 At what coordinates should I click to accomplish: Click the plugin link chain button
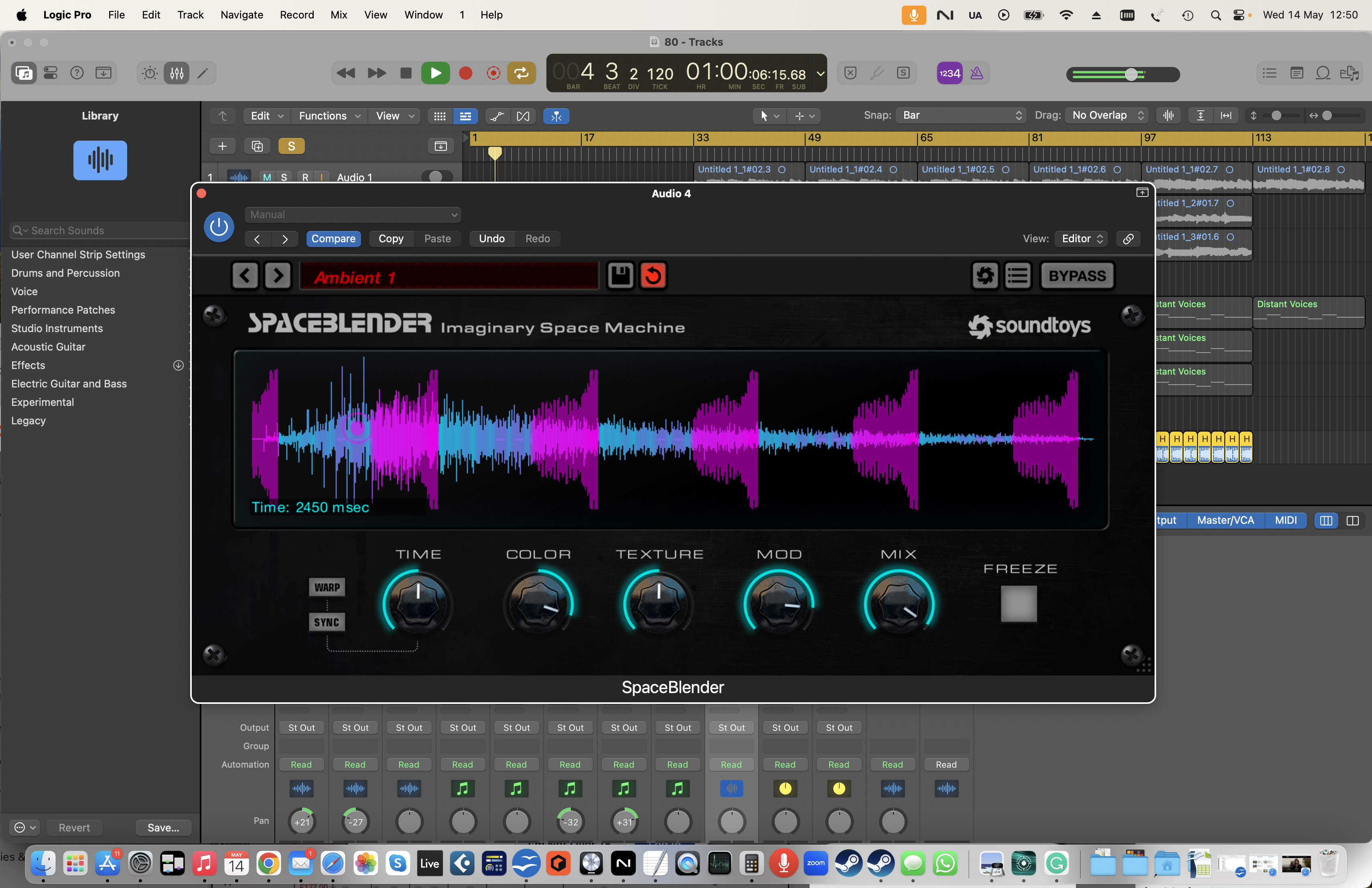[1128, 239]
